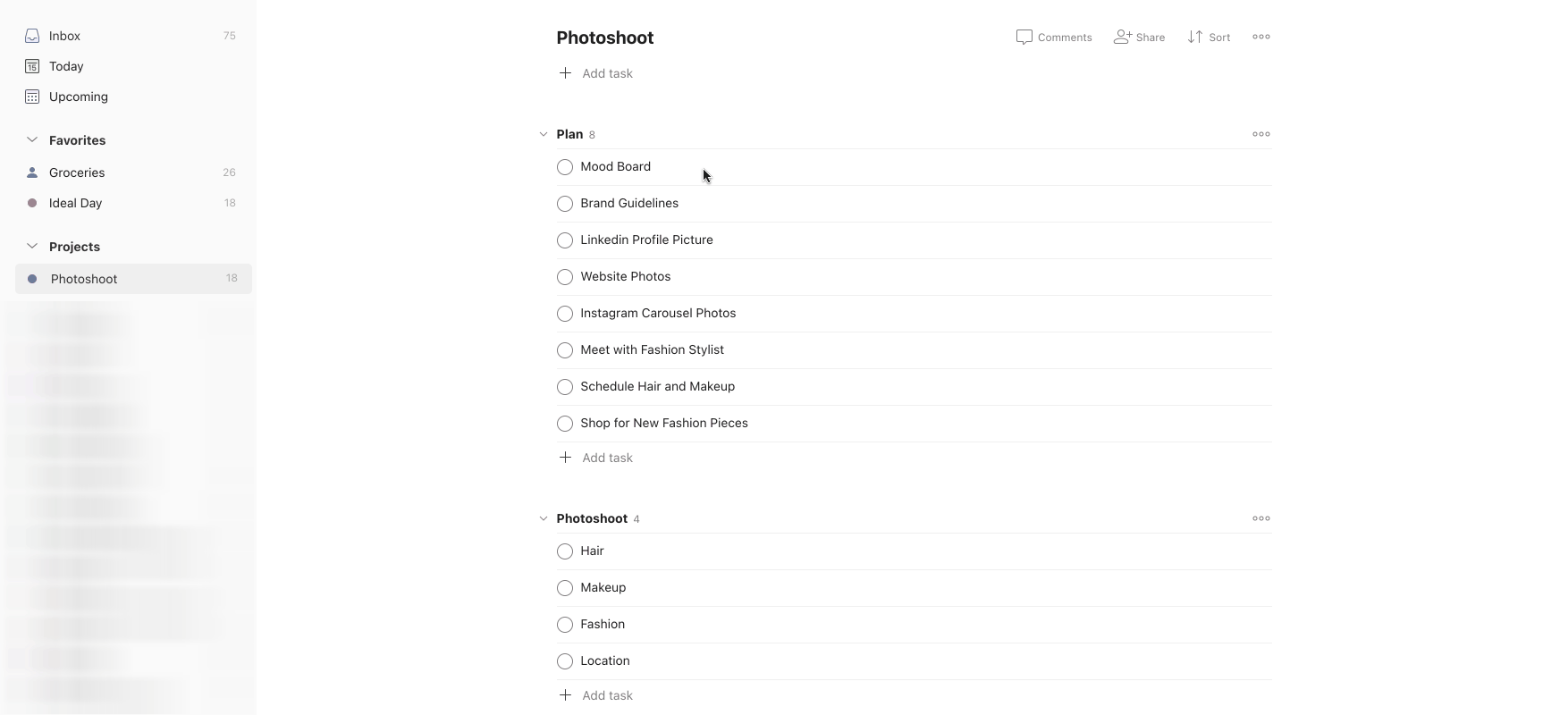
Task: Collapse the Photoshoot section chevron
Action: [543, 518]
